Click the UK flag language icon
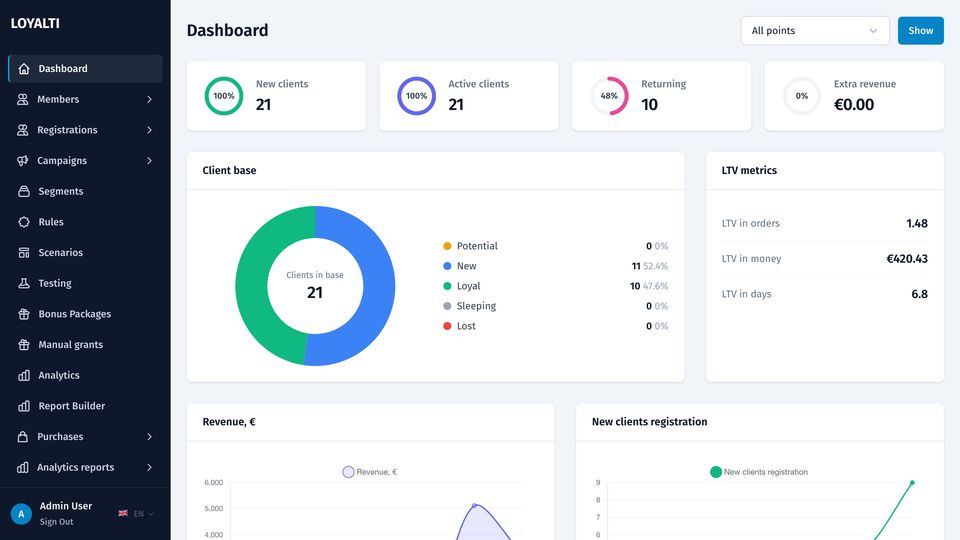This screenshot has width=960, height=540. tap(123, 513)
